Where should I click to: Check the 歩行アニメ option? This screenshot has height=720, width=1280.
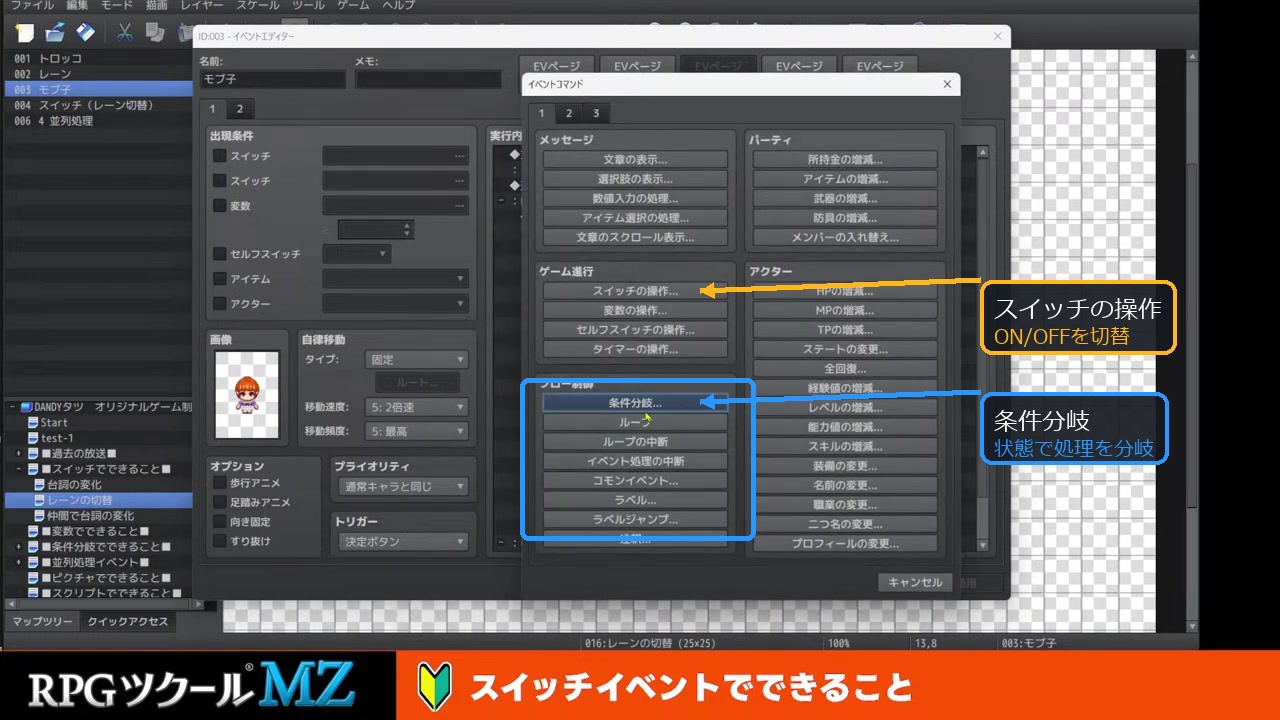click(219, 484)
